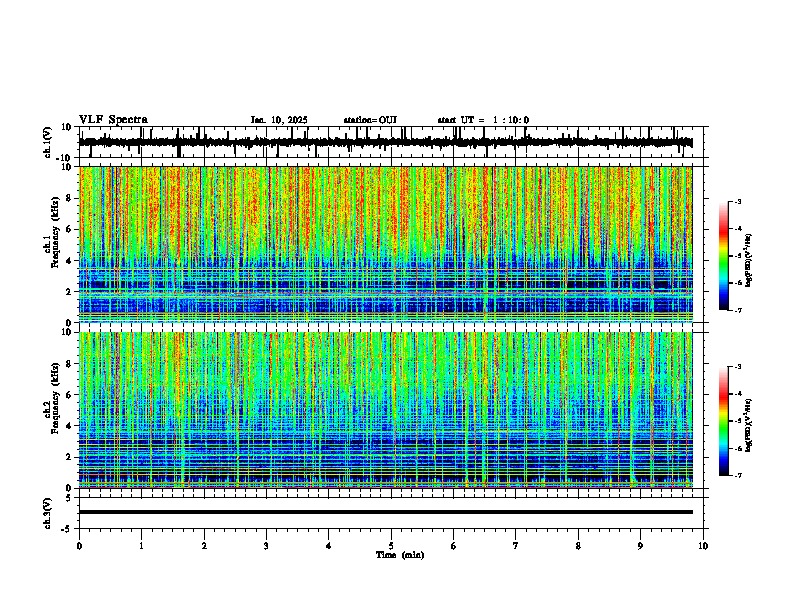Click the '-3' label on upper colorbar
Image resolution: width=792 pixels, height=612 pixels.
tap(738, 201)
